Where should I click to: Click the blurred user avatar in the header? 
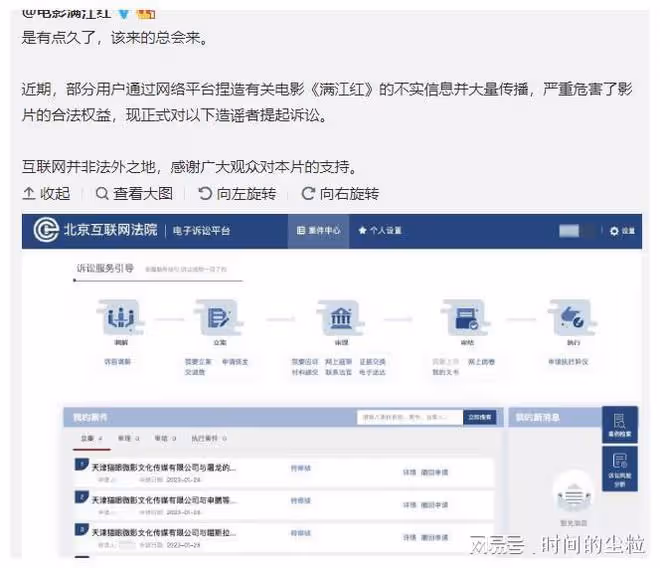coord(569,230)
